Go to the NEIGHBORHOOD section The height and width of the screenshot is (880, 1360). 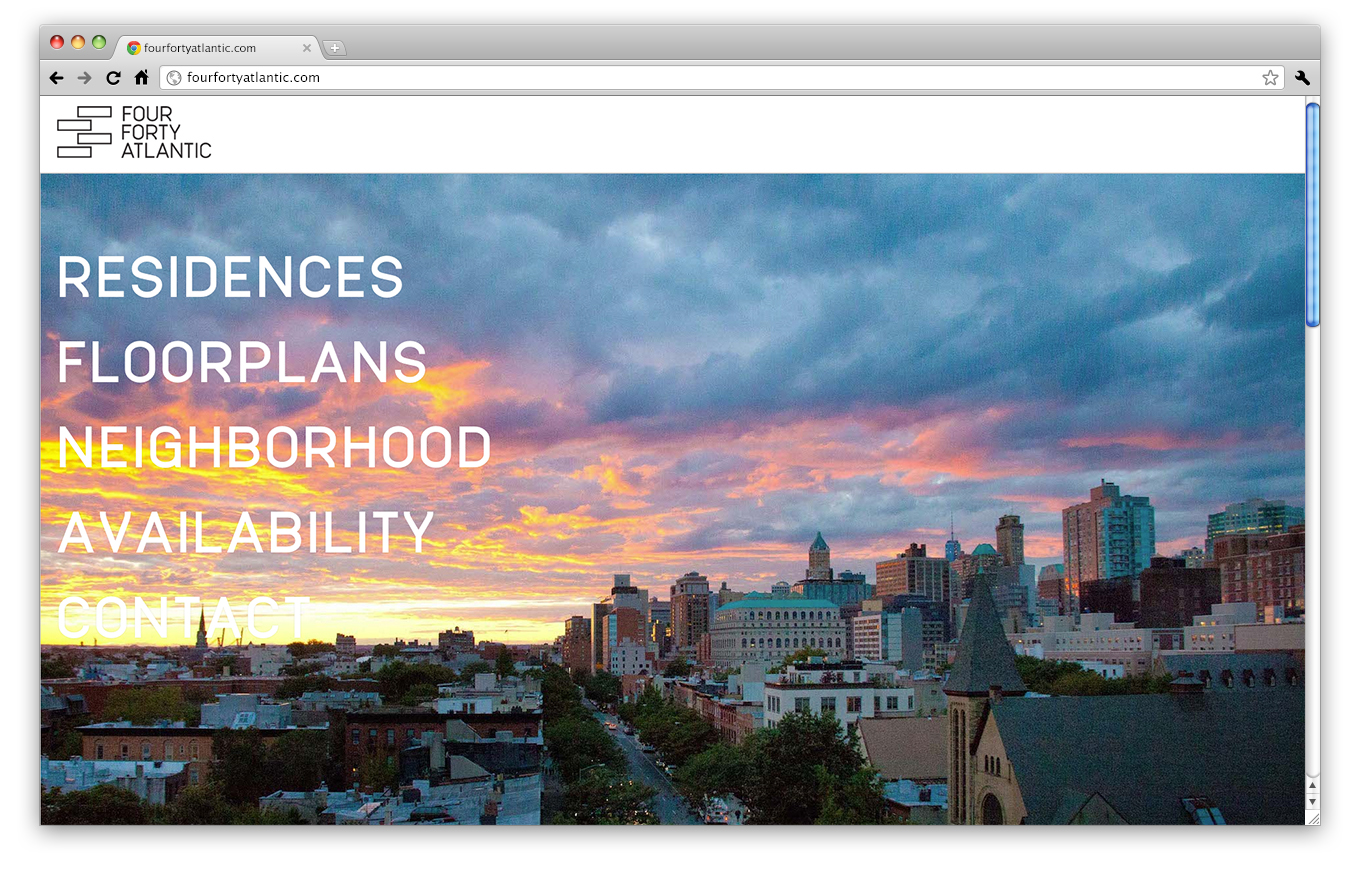click(274, 447)
